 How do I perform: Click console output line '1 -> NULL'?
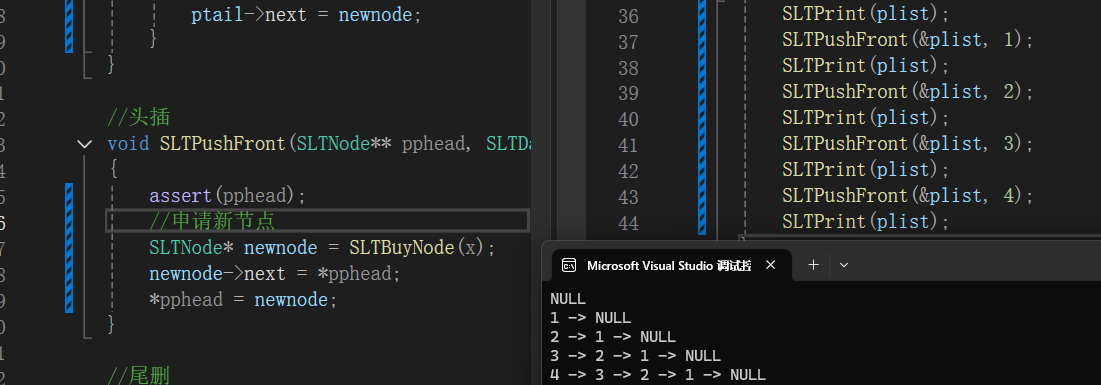[591, 318]
